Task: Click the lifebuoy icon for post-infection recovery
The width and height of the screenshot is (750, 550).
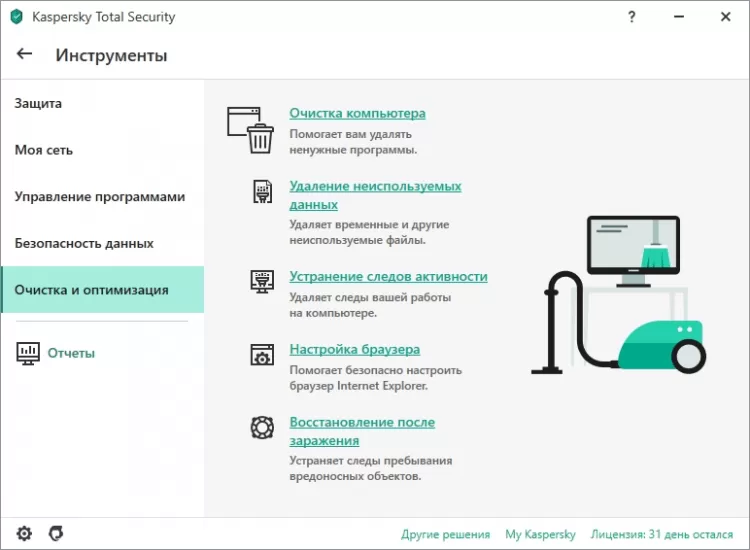Action: point(262,428)
